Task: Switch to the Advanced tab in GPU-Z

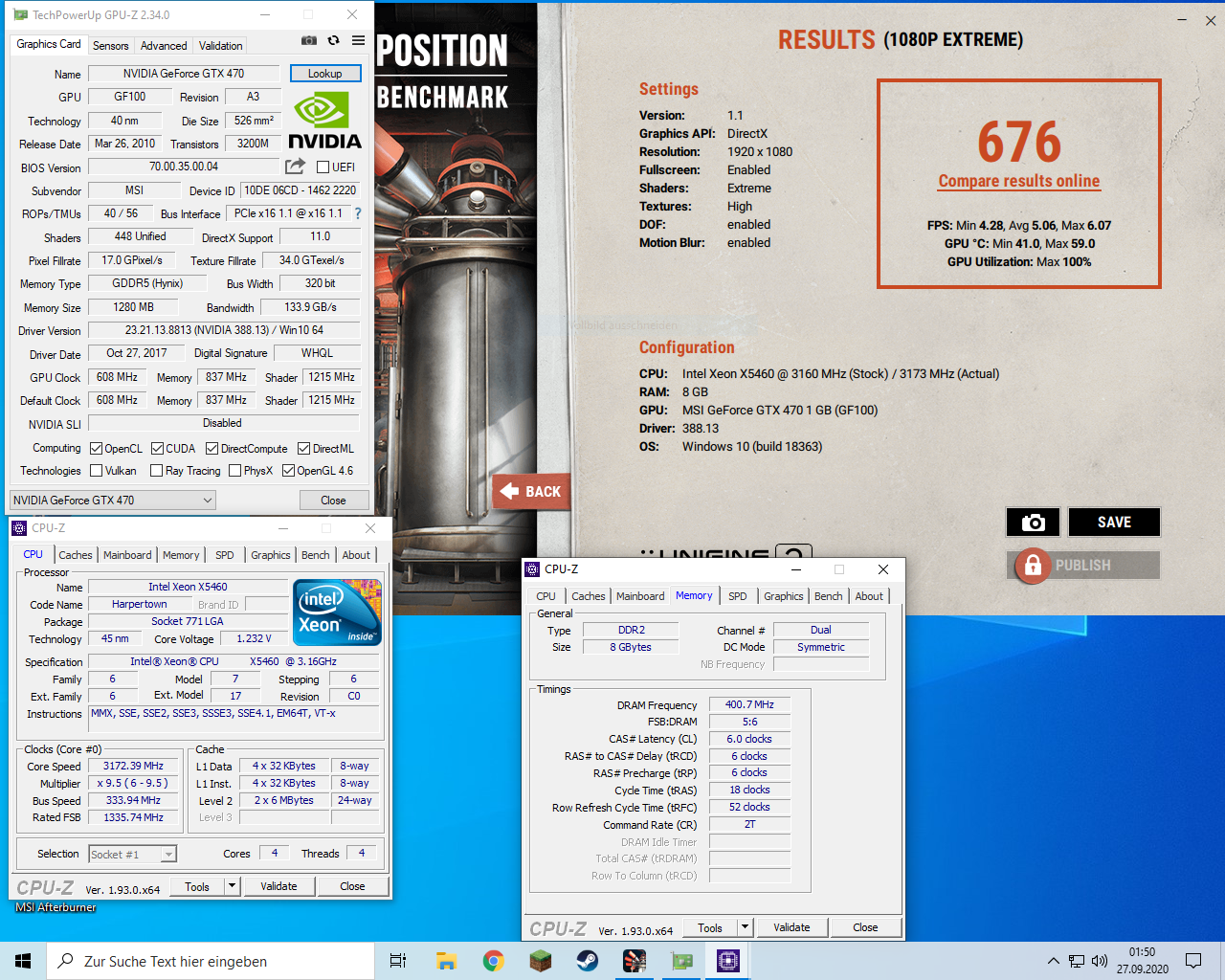Action: click(164, 45)
